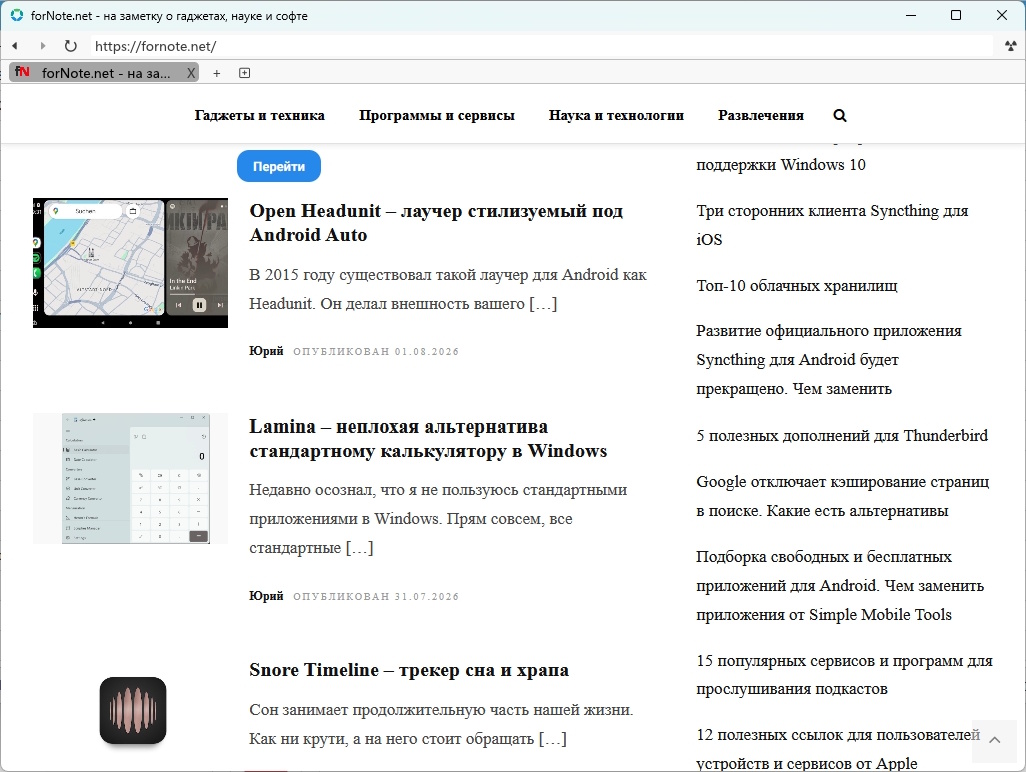1026x772 pixels.
Task: Click the browser forward arrow
Action: 43,46
